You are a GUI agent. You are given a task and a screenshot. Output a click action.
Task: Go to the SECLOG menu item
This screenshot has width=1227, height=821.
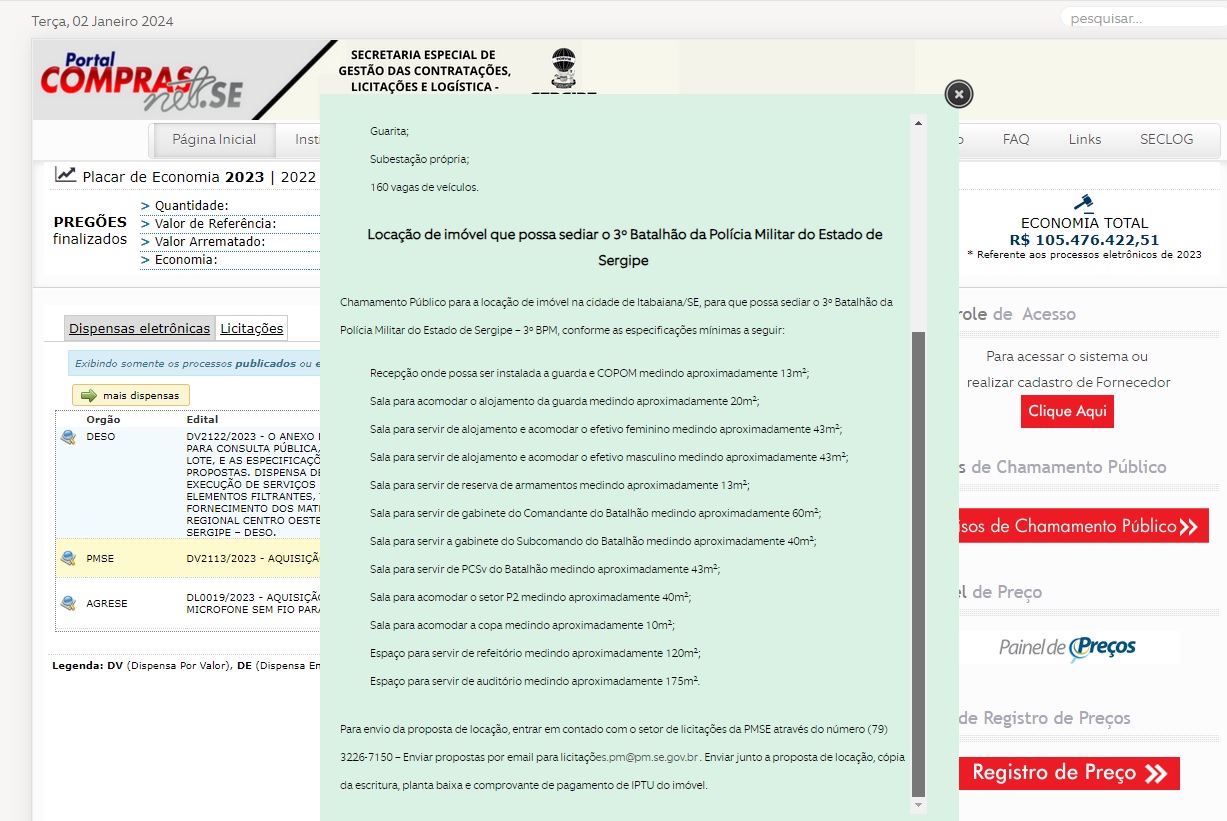tap(1166, 140)
